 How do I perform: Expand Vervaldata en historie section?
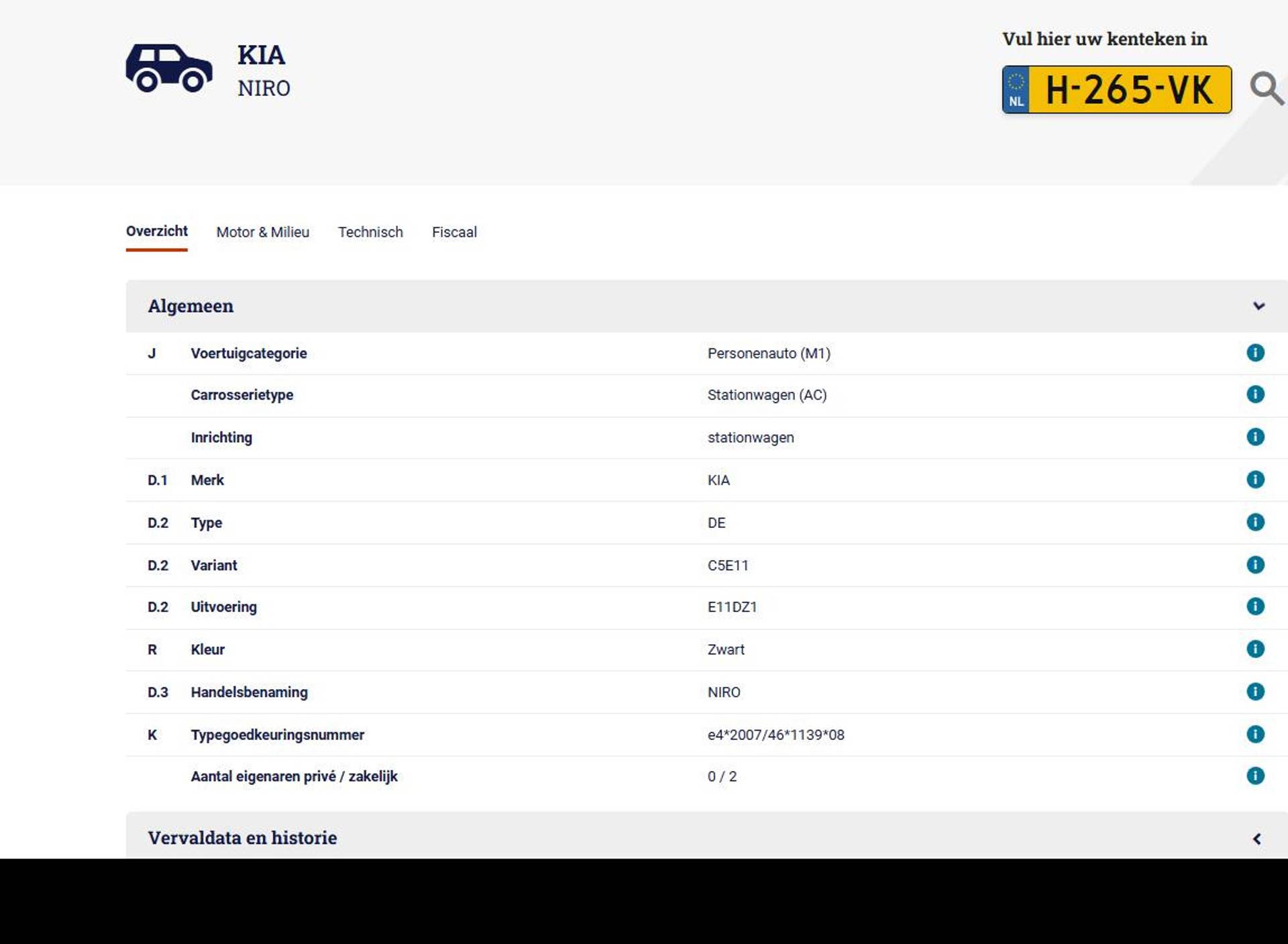point(1257,839)
